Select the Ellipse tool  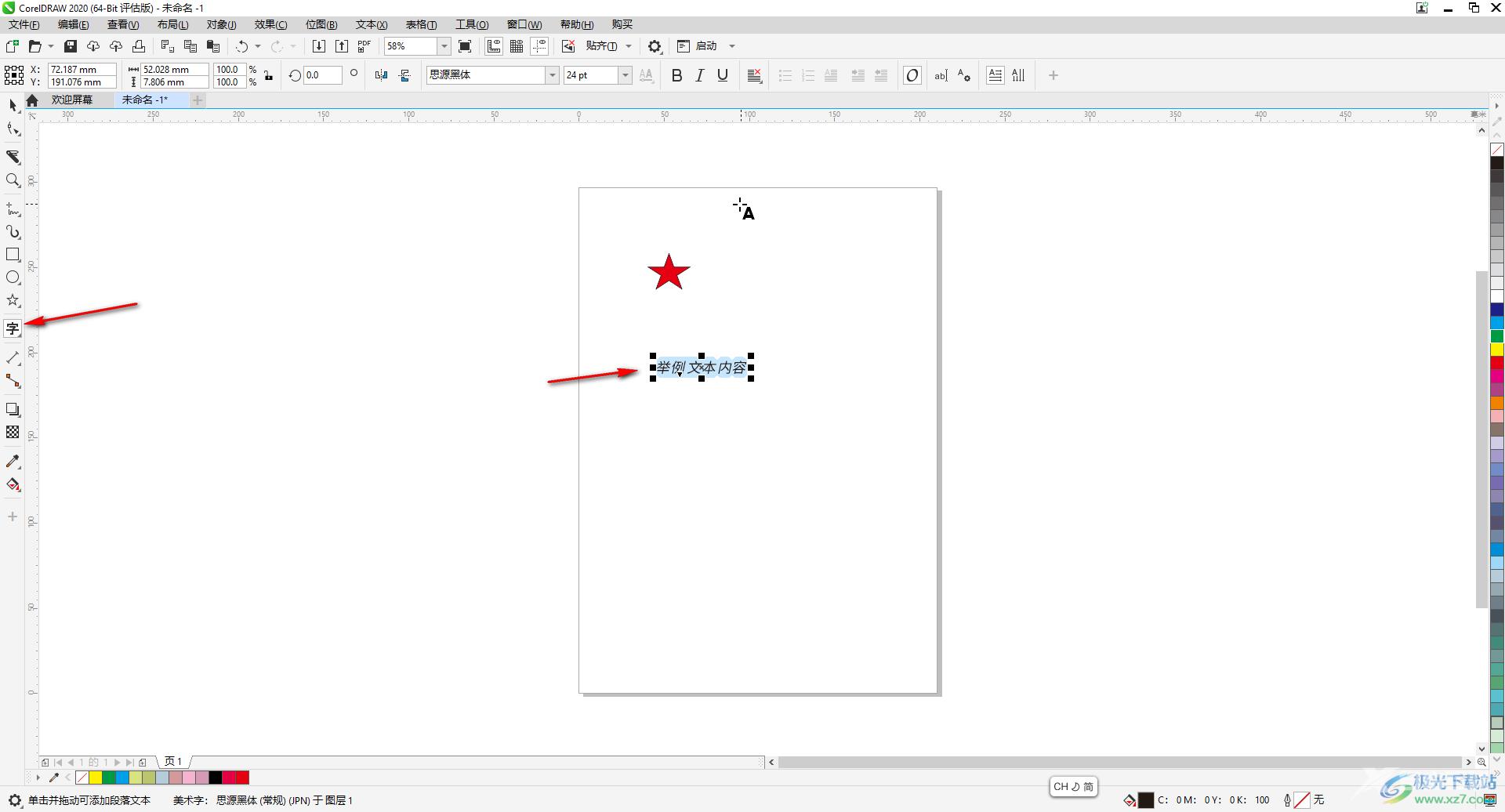click(x=13, y=277)
